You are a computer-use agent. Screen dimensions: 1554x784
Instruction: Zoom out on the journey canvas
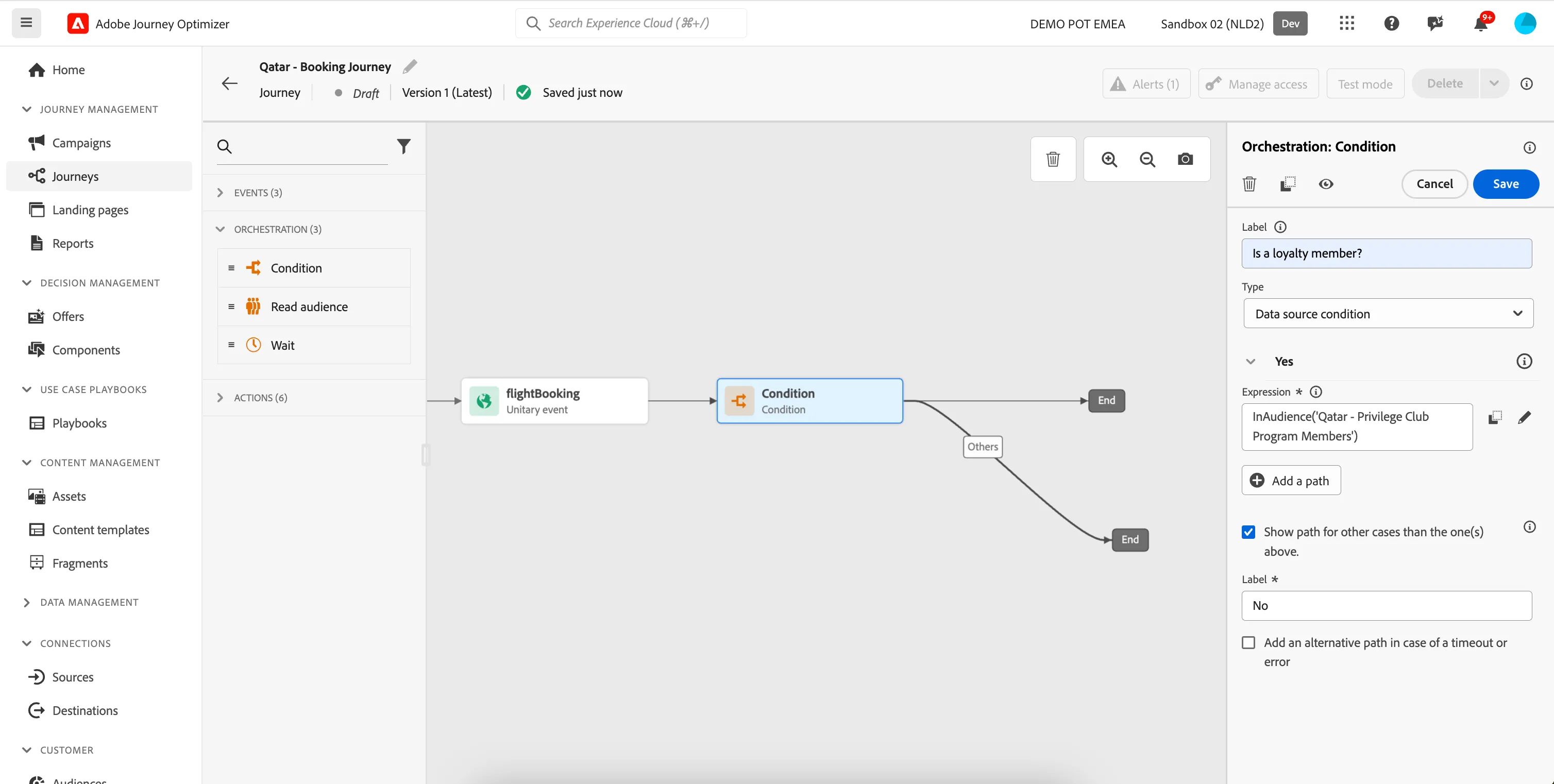pos(1147,159)
